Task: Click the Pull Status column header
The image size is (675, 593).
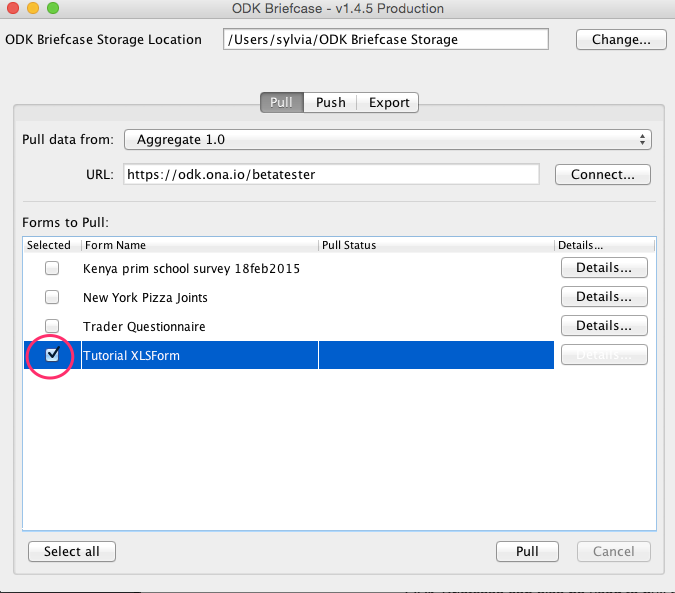Action: coord(436,245)
